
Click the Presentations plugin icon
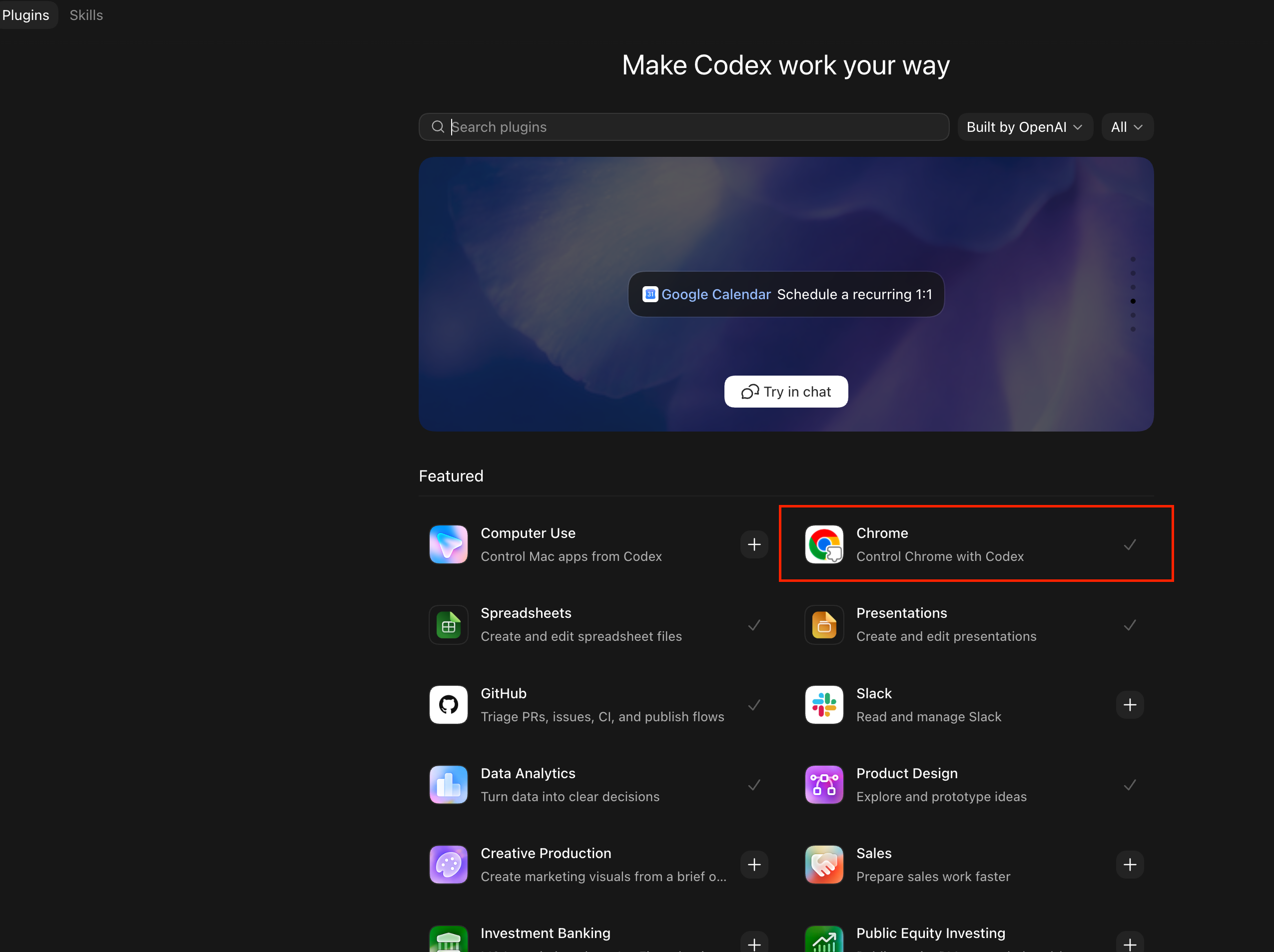pyautogui.click(x=824, y=625)
